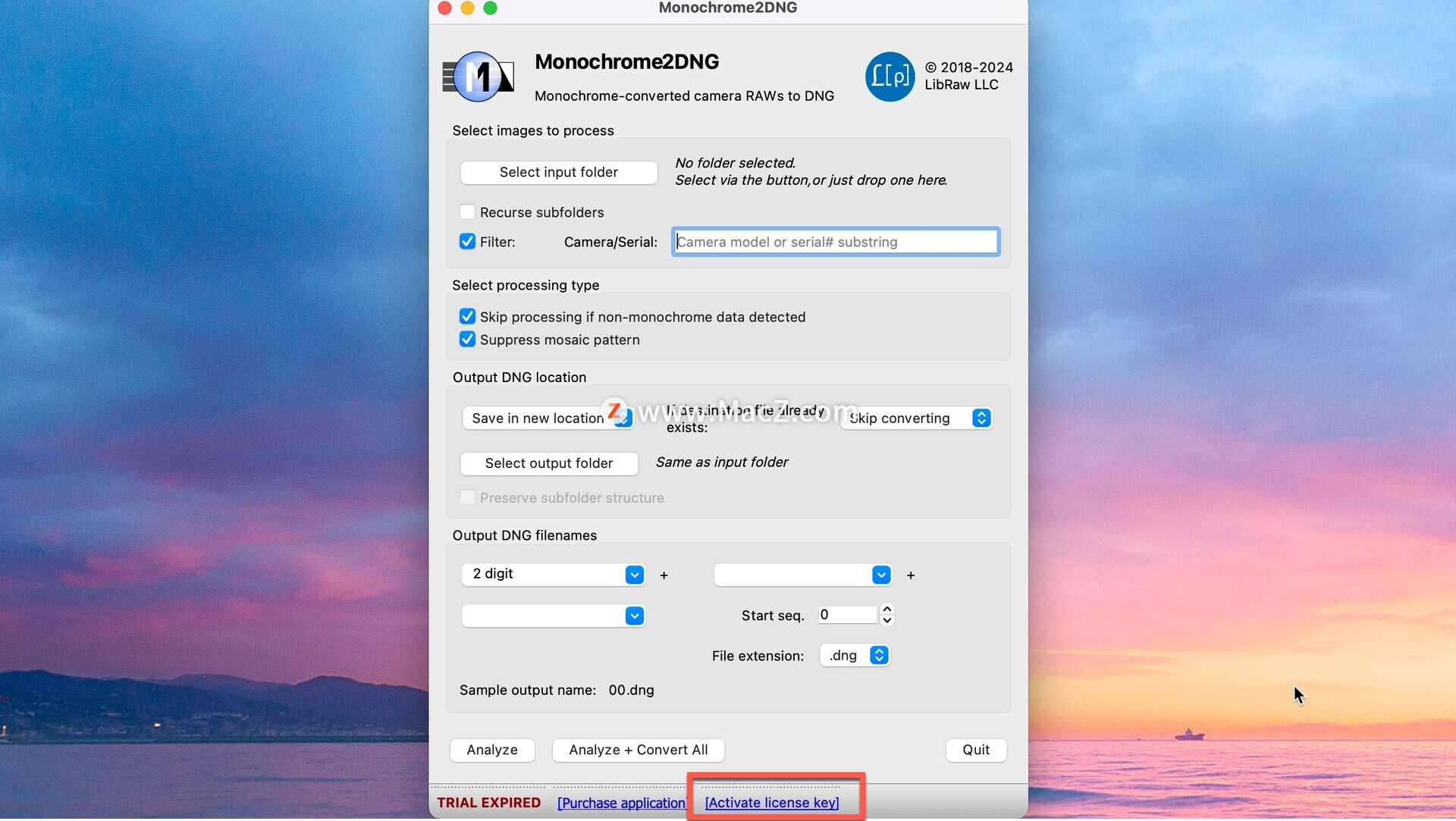The image size is (1456, 821).
Task: Click the Monochrome2DNG app logo icon
Action: (479, 77)
